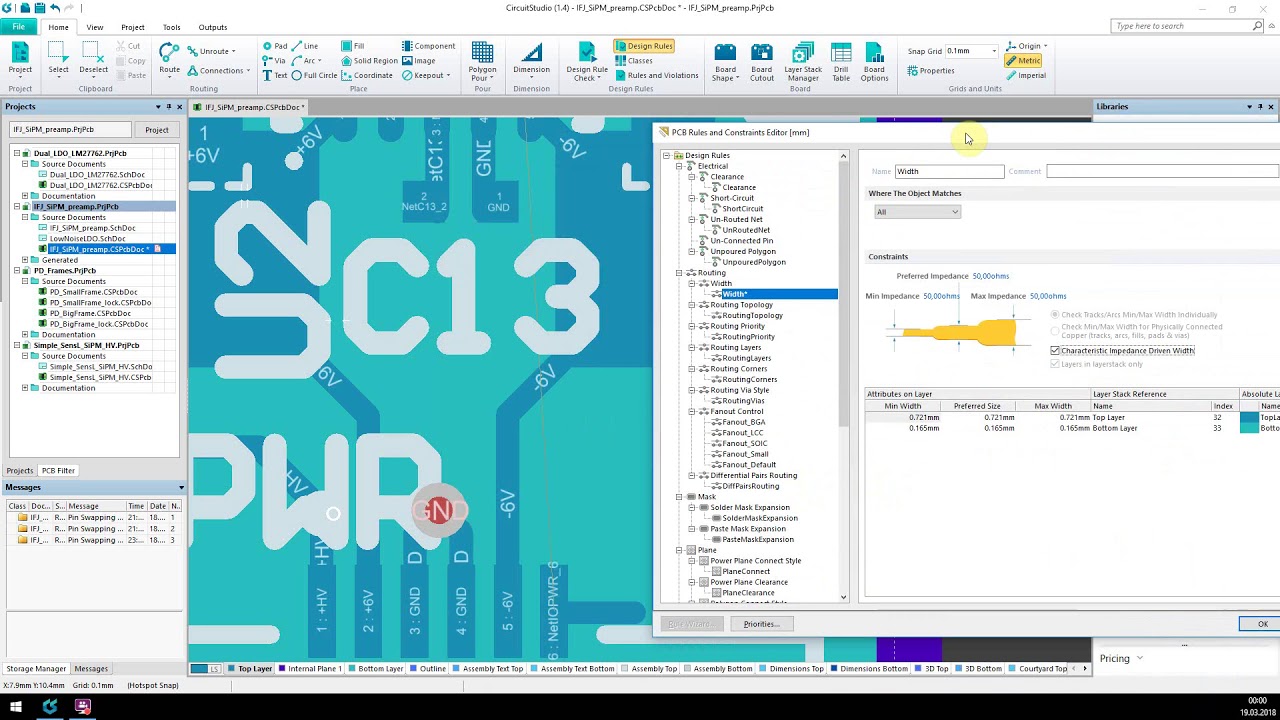Click the Top Layer color swatch in table
The image size is (1280, 720).
coord(1249,418)
